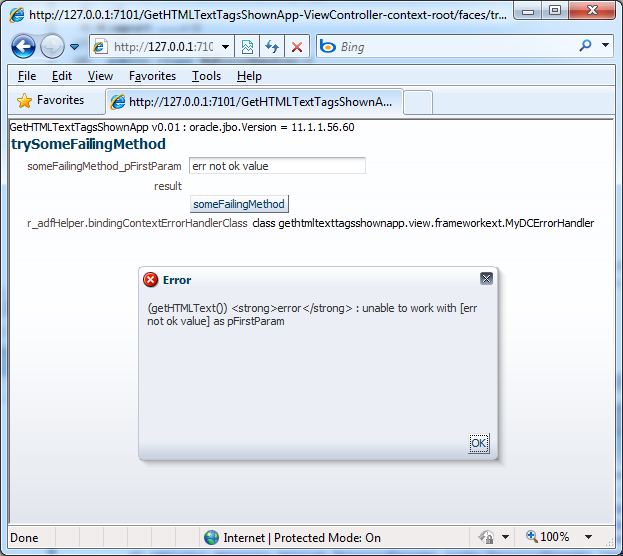Click the Internet zone globe icon

click(211, 537)
